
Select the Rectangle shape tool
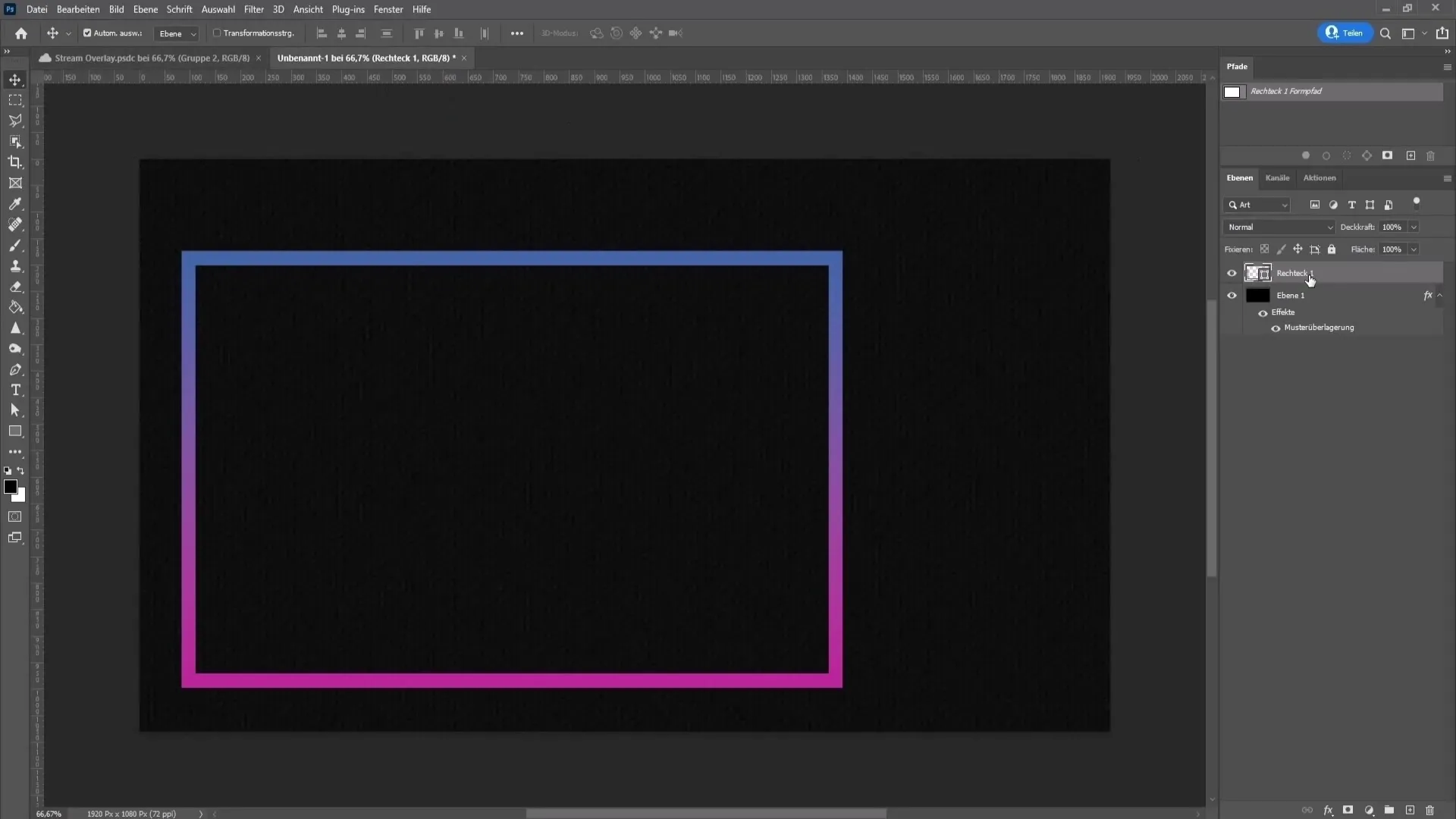15,431
